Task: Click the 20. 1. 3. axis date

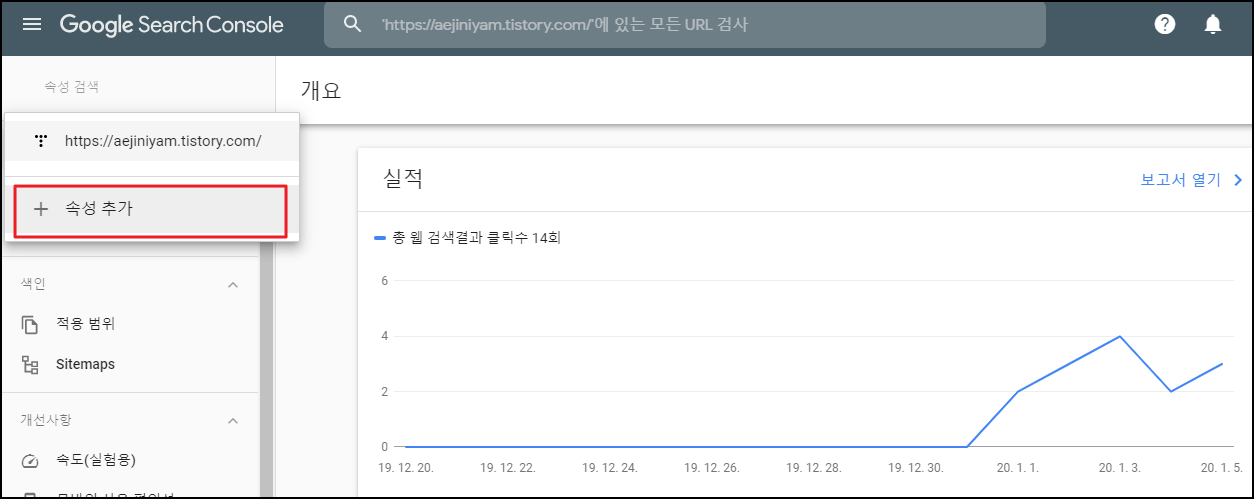Action: point(1119,467)
